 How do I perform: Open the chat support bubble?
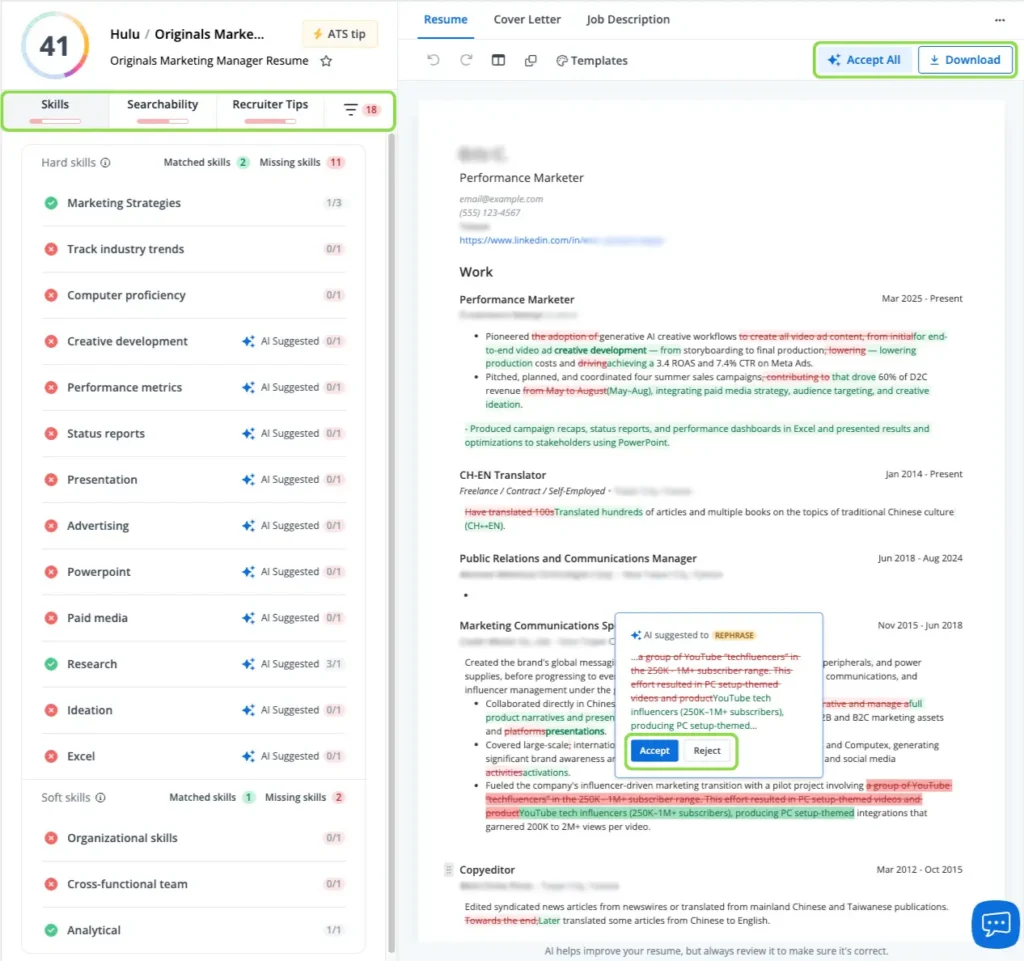click(x=996, y=924)
